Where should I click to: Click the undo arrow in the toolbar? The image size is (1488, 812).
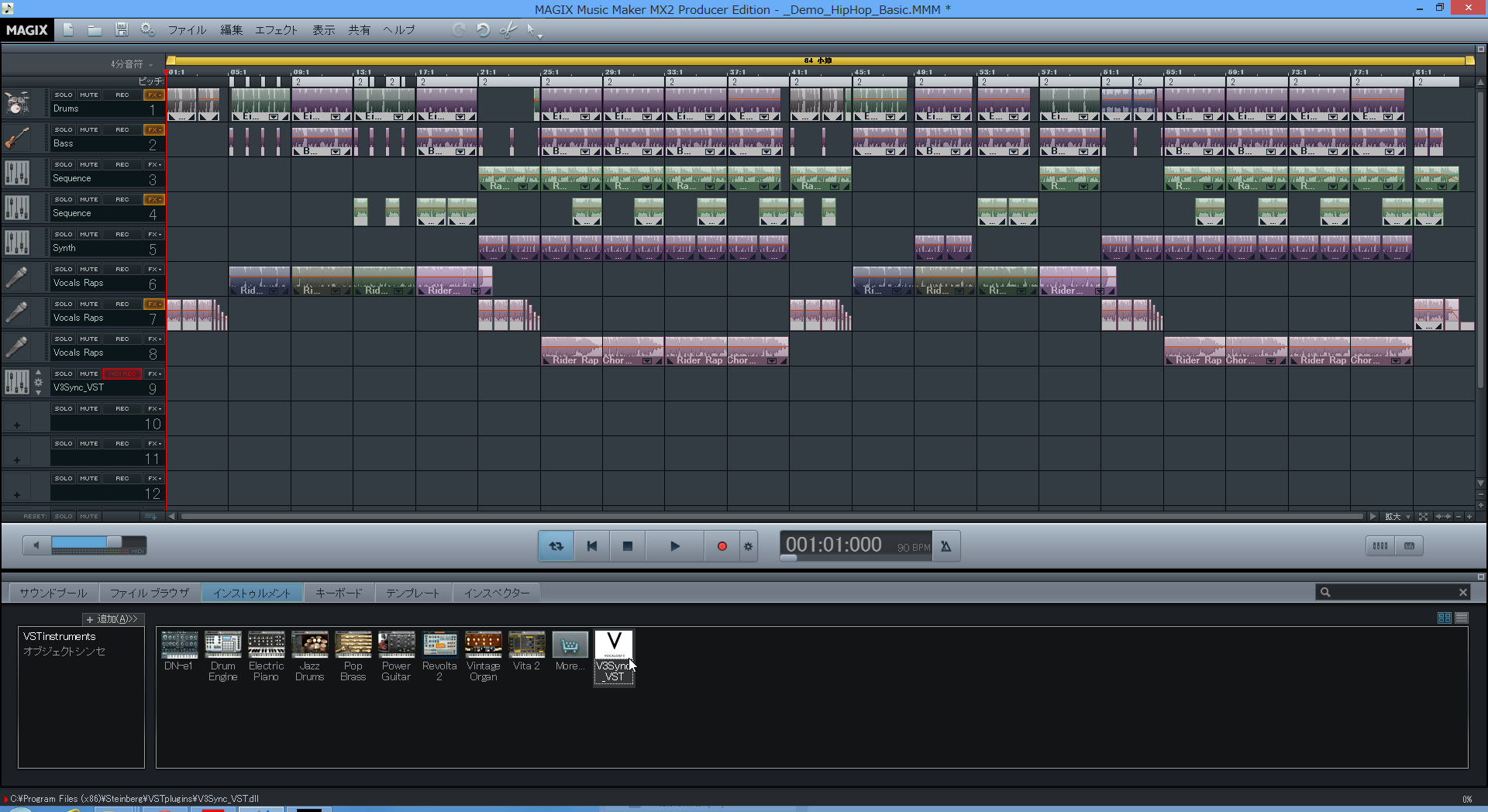click(x=483, y=29)
